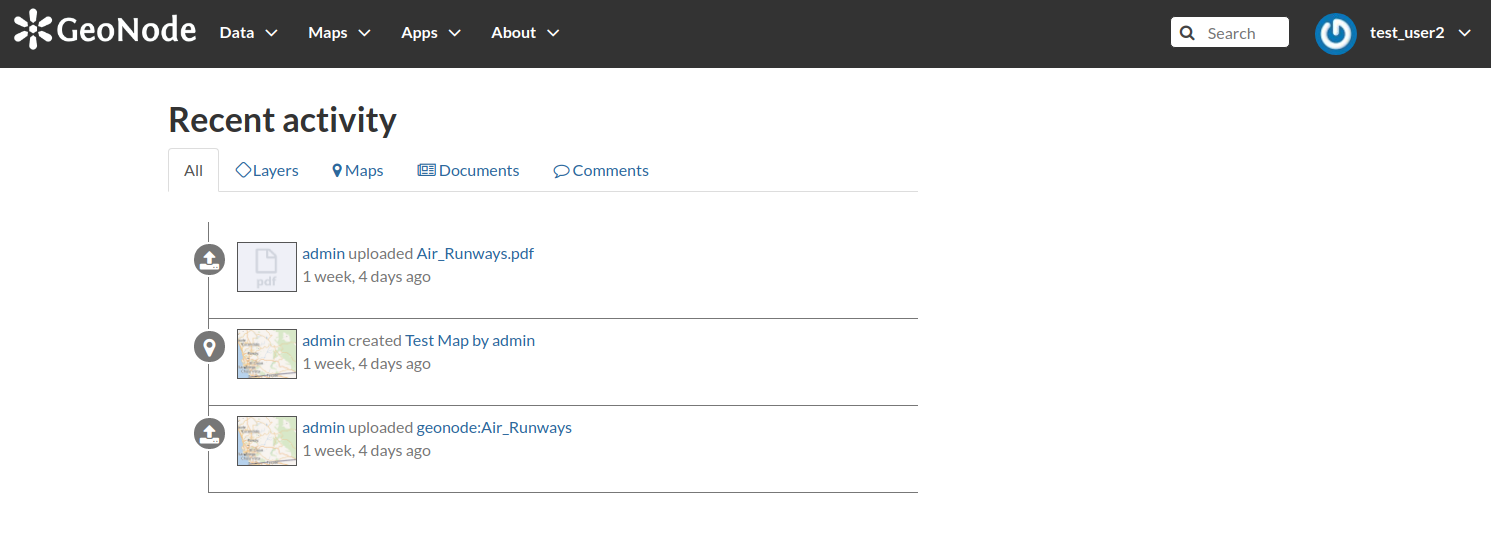Expand the Apps menu
This screenshot has height=554, width=1491.
[x=431, y=32]
